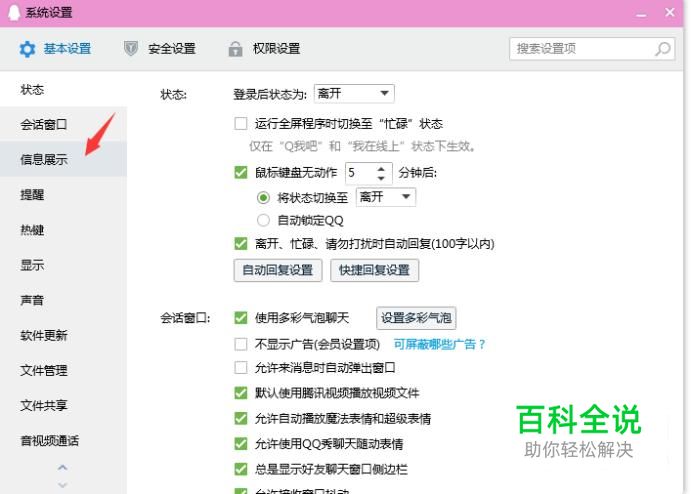Open the 登录后状态为 dropdown
692x494 pixels.
pos(354,94)
